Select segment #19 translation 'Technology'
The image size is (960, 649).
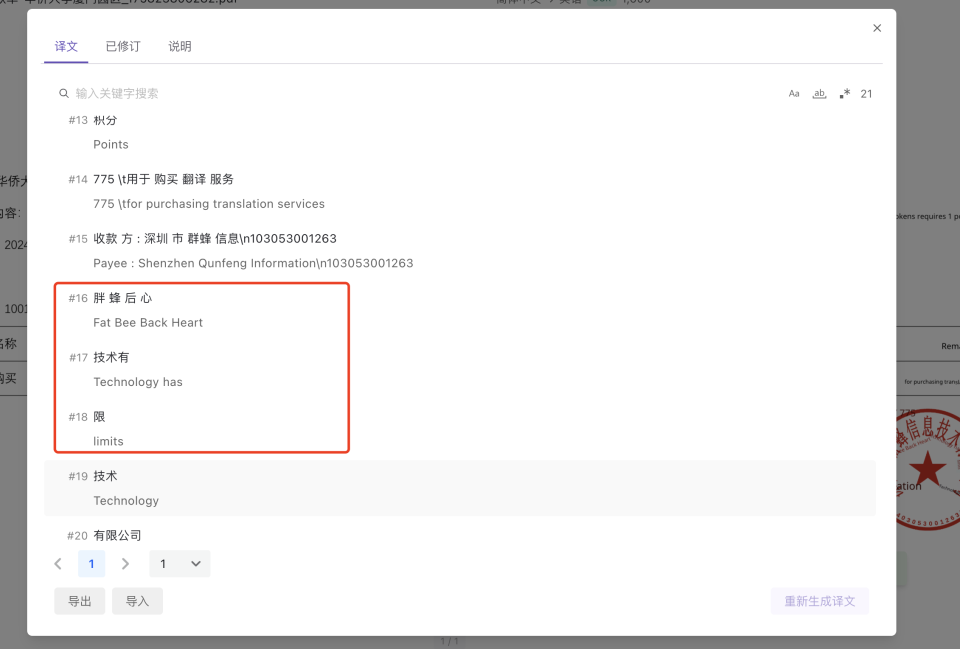pyautogui.click(x=126, y=501)
